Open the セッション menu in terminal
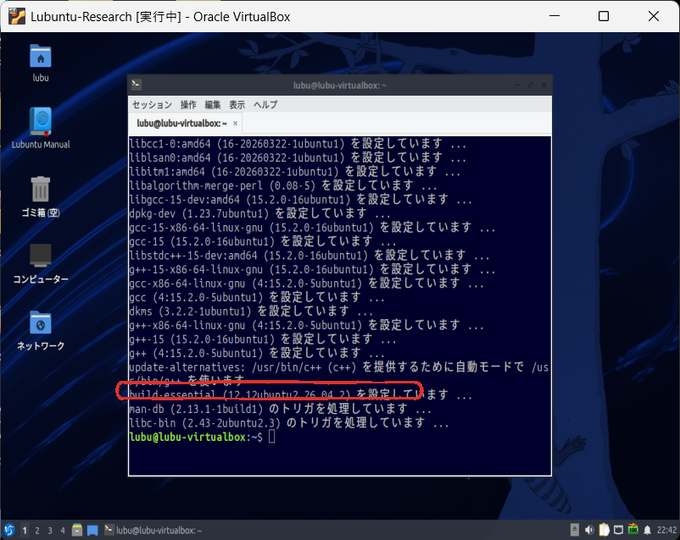 (152, 105)
